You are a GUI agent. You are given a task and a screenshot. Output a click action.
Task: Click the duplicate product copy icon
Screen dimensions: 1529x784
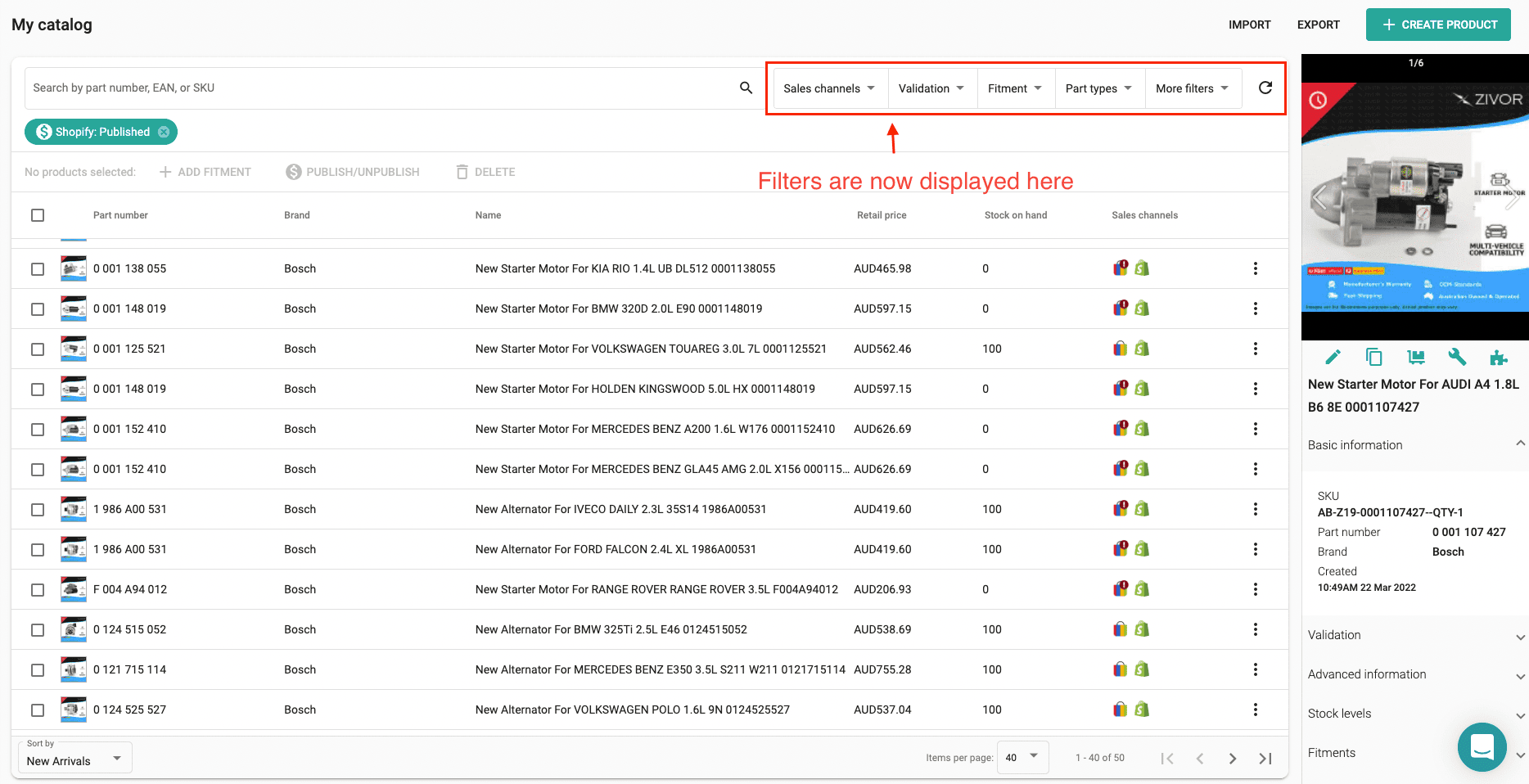pos(1374,357)
